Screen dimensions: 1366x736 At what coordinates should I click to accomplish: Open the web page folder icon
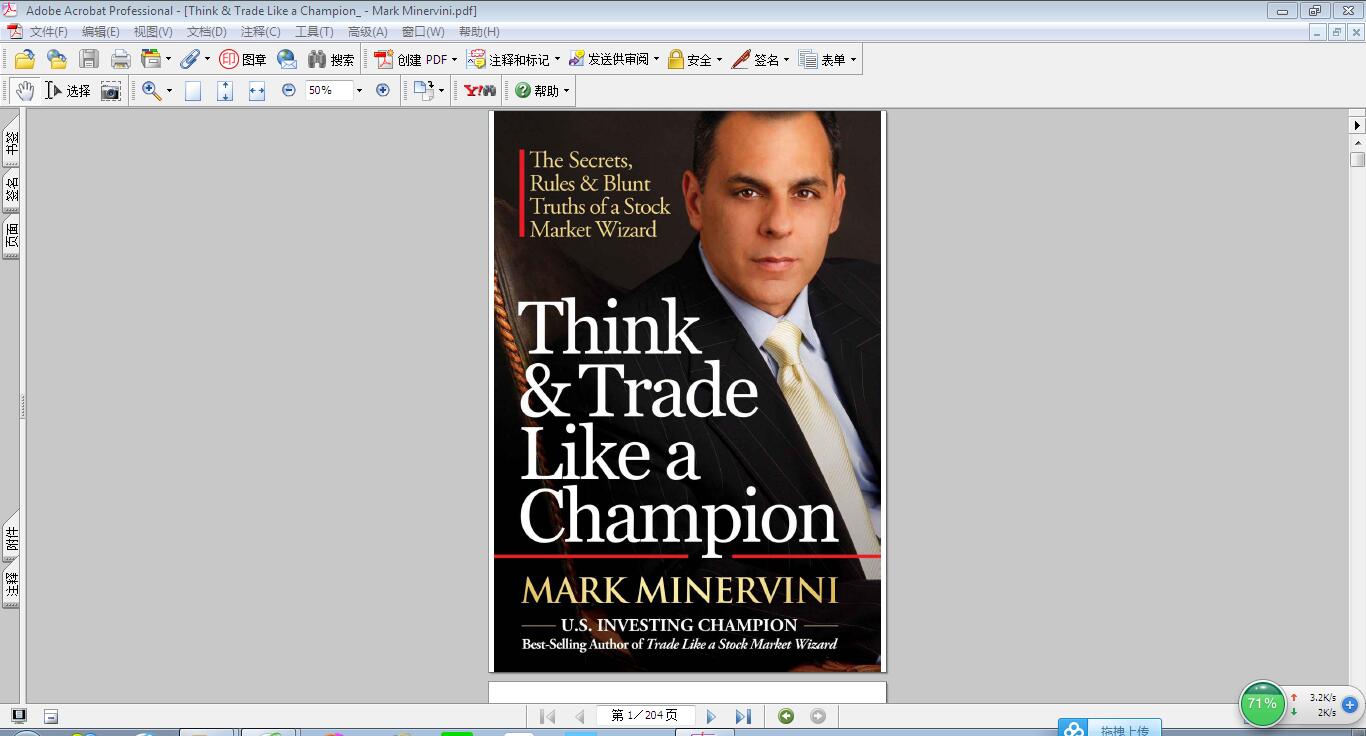coord(57,60)
